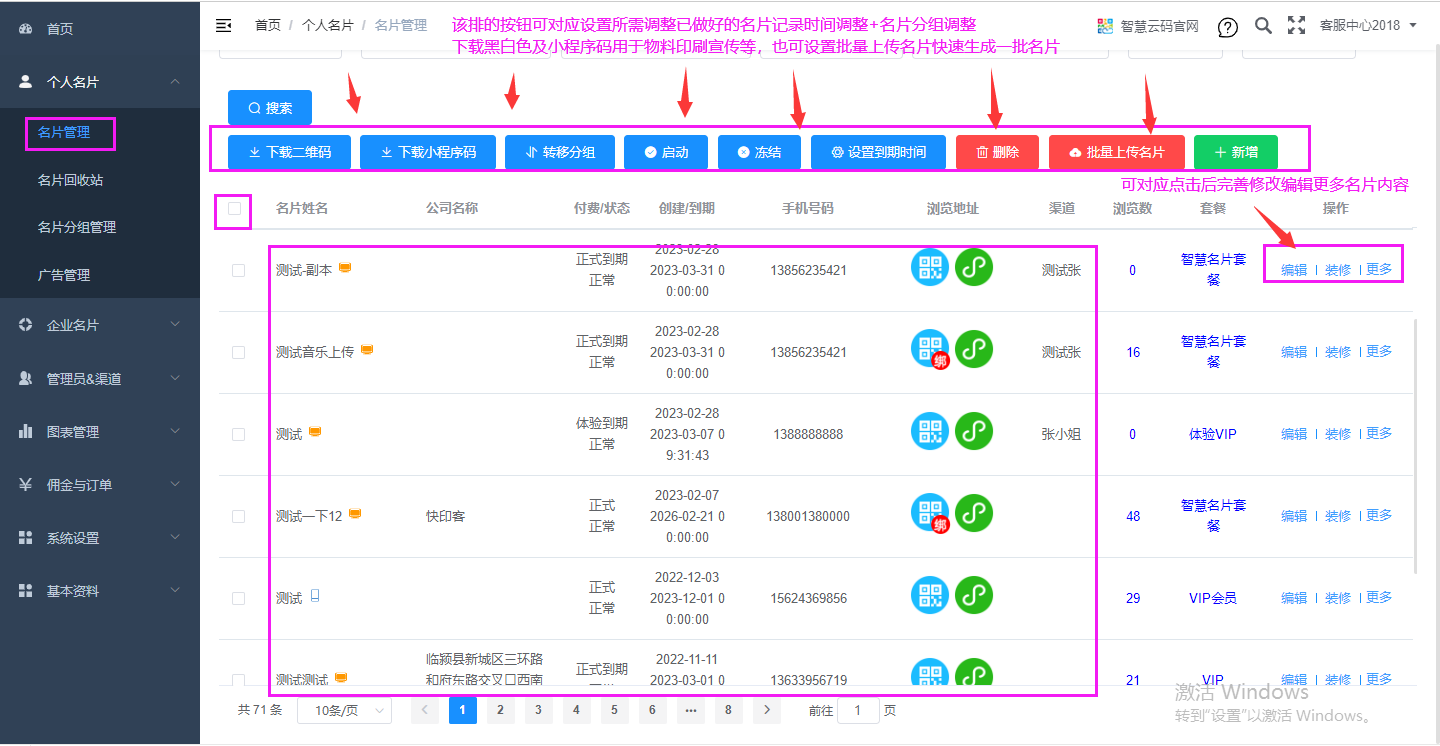
Task: Open the help question mark icon
Action: pyautogui.click(x=1227, y=27)
